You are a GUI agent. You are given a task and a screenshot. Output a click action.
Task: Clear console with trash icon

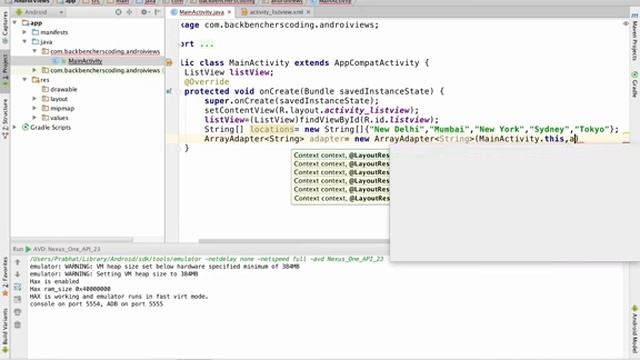coord(18,325)
